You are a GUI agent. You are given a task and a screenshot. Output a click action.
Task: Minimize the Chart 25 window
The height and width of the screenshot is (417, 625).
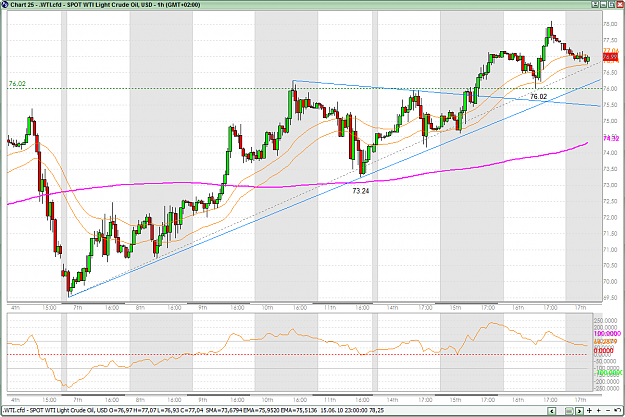coord(603,4)
